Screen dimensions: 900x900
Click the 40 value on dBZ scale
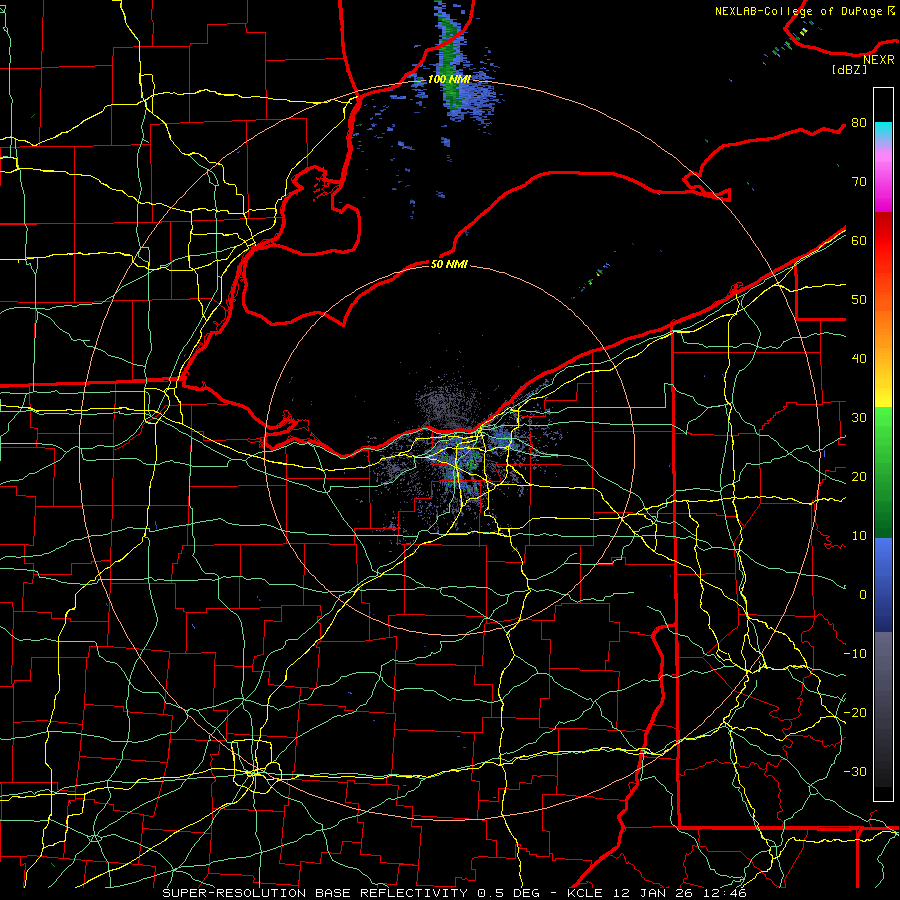click(x=859, y=359)
